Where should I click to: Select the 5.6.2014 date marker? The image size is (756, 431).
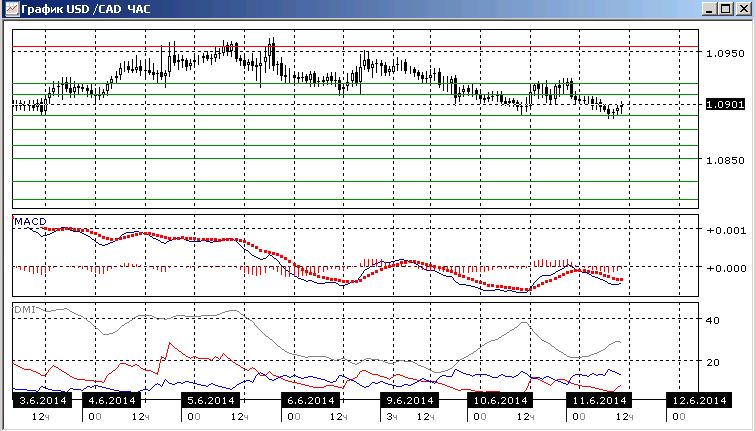click(x=211, y=400)
